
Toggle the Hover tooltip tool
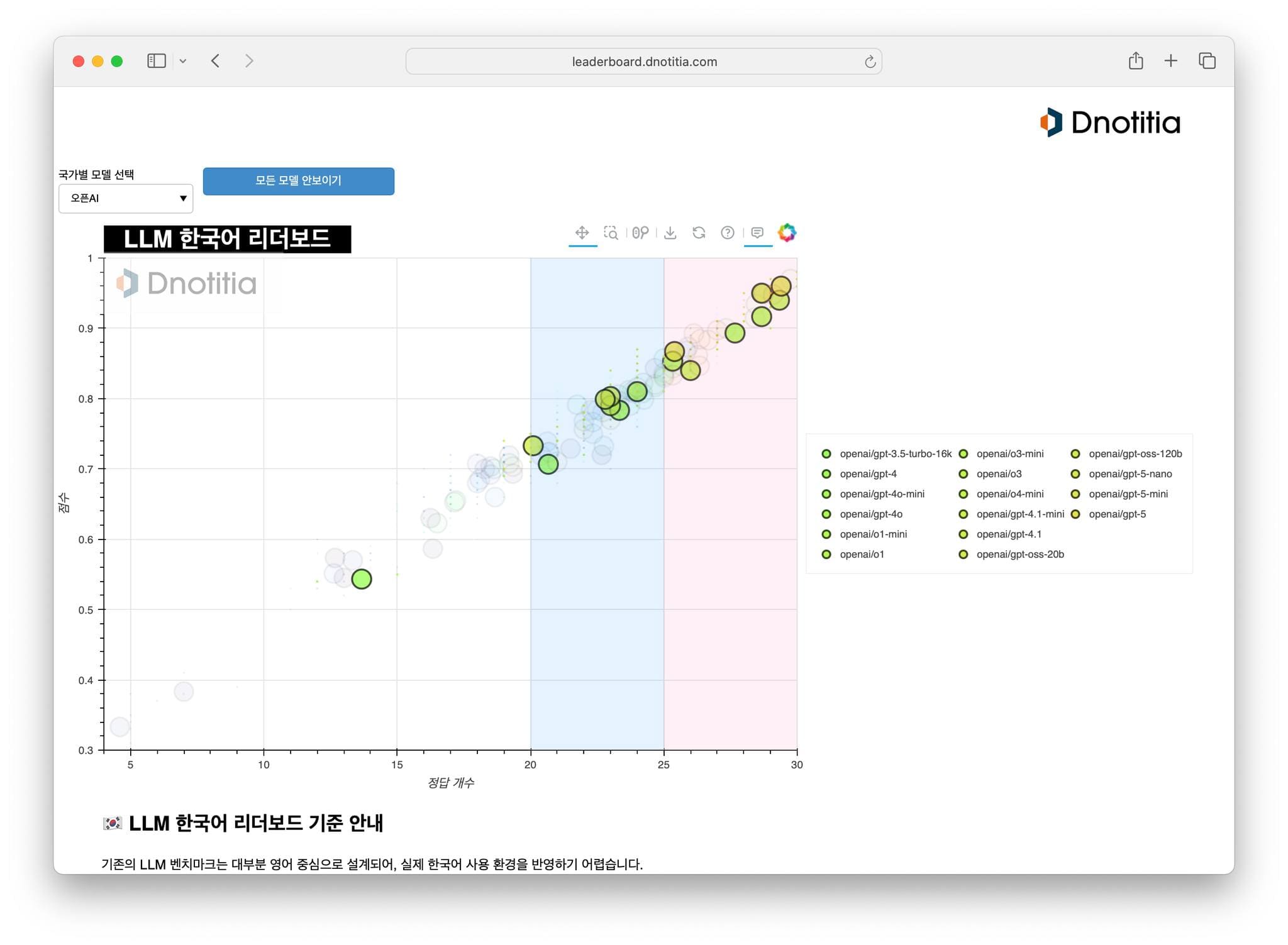coord(758,233)
